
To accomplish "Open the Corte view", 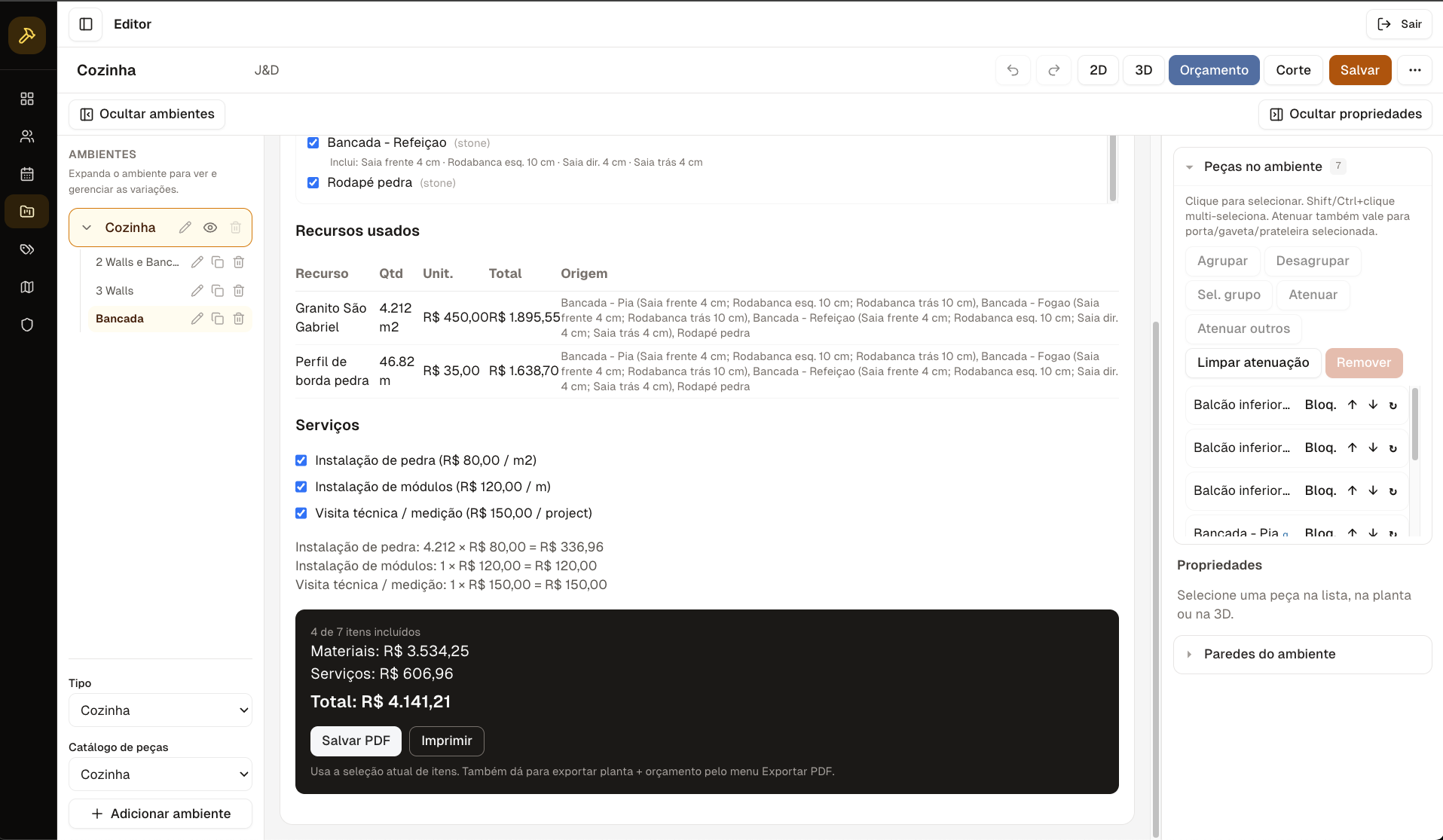I will tap(1293, 70).
